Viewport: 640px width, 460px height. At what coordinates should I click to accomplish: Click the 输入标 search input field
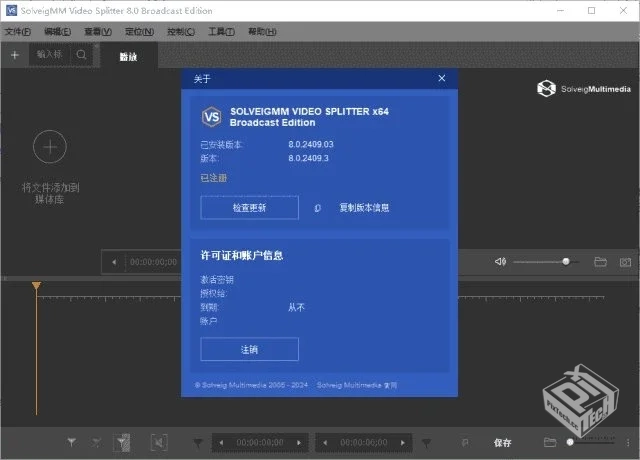pyautogui.click(x=49, y=54)
